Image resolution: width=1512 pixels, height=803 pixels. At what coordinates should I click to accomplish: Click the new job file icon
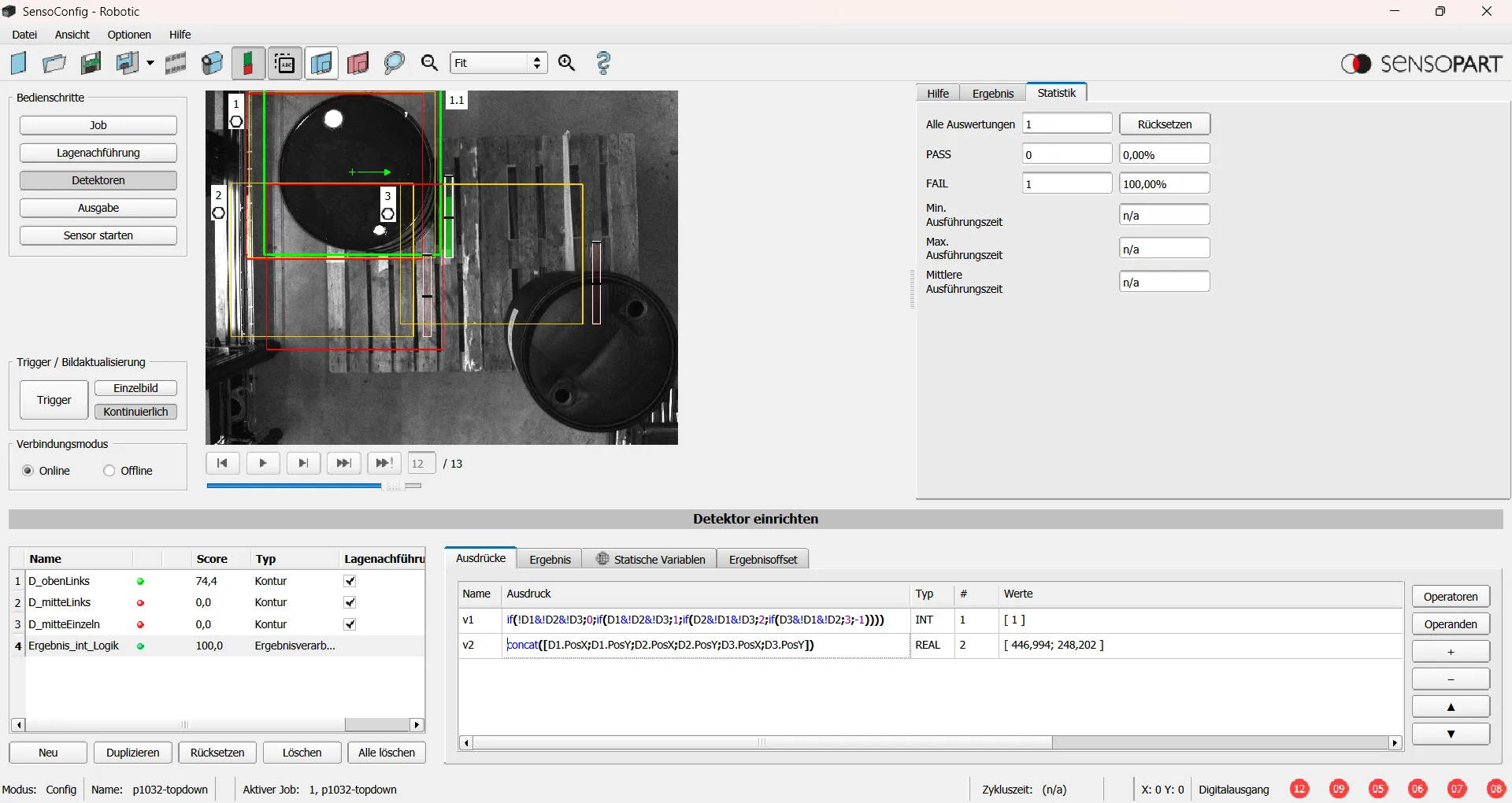pyautogui.click(x=19, y=63)
